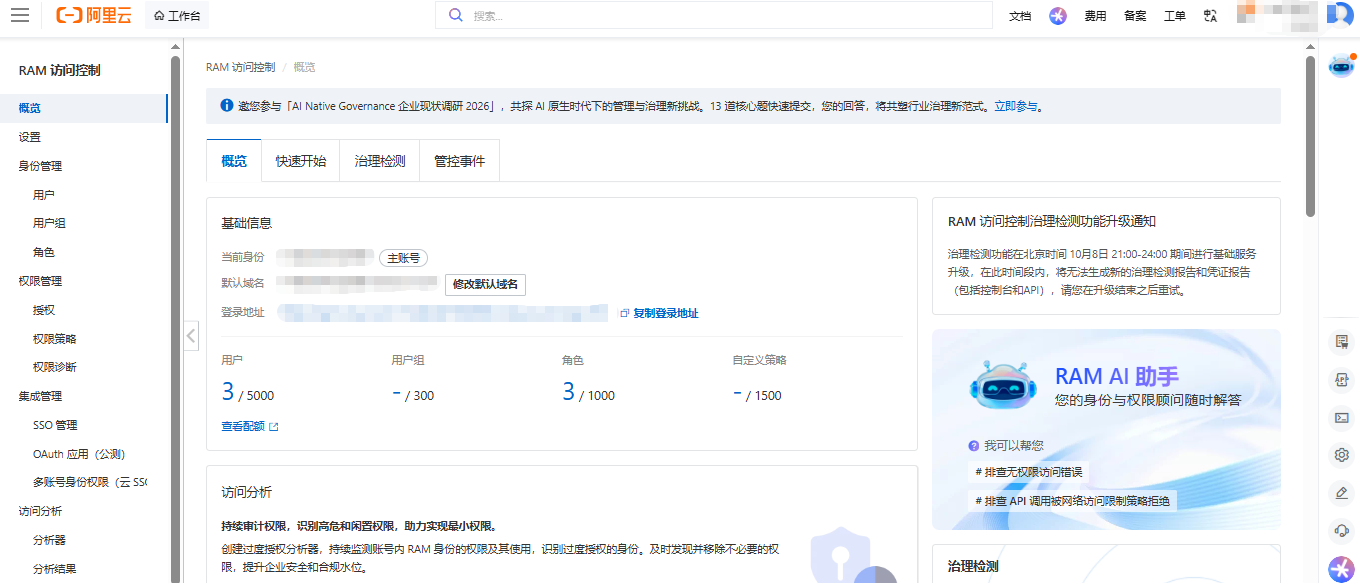Open the 管控事件 tab

(459, 161)
